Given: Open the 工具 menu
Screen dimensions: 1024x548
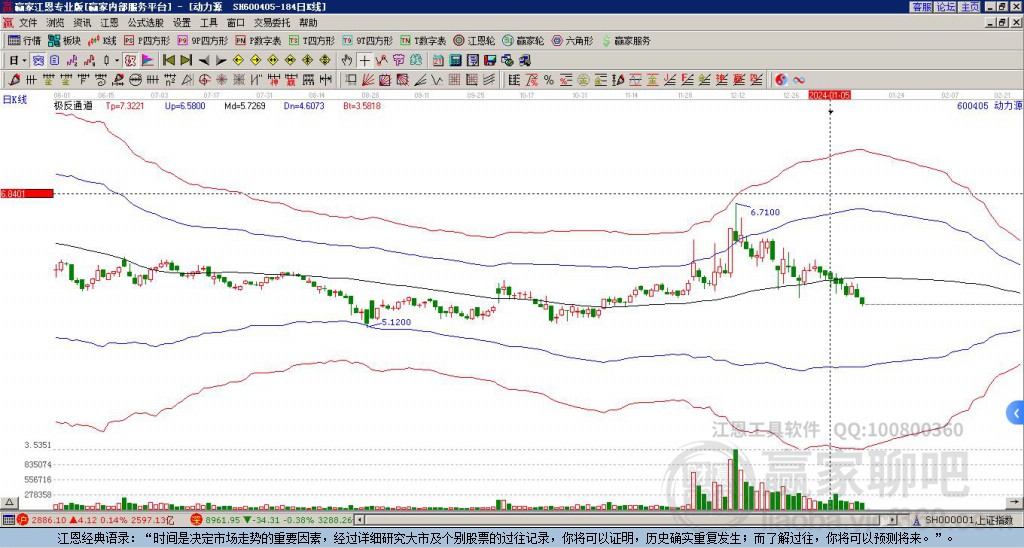Looking at the screenshot, I should click(209, 23).
